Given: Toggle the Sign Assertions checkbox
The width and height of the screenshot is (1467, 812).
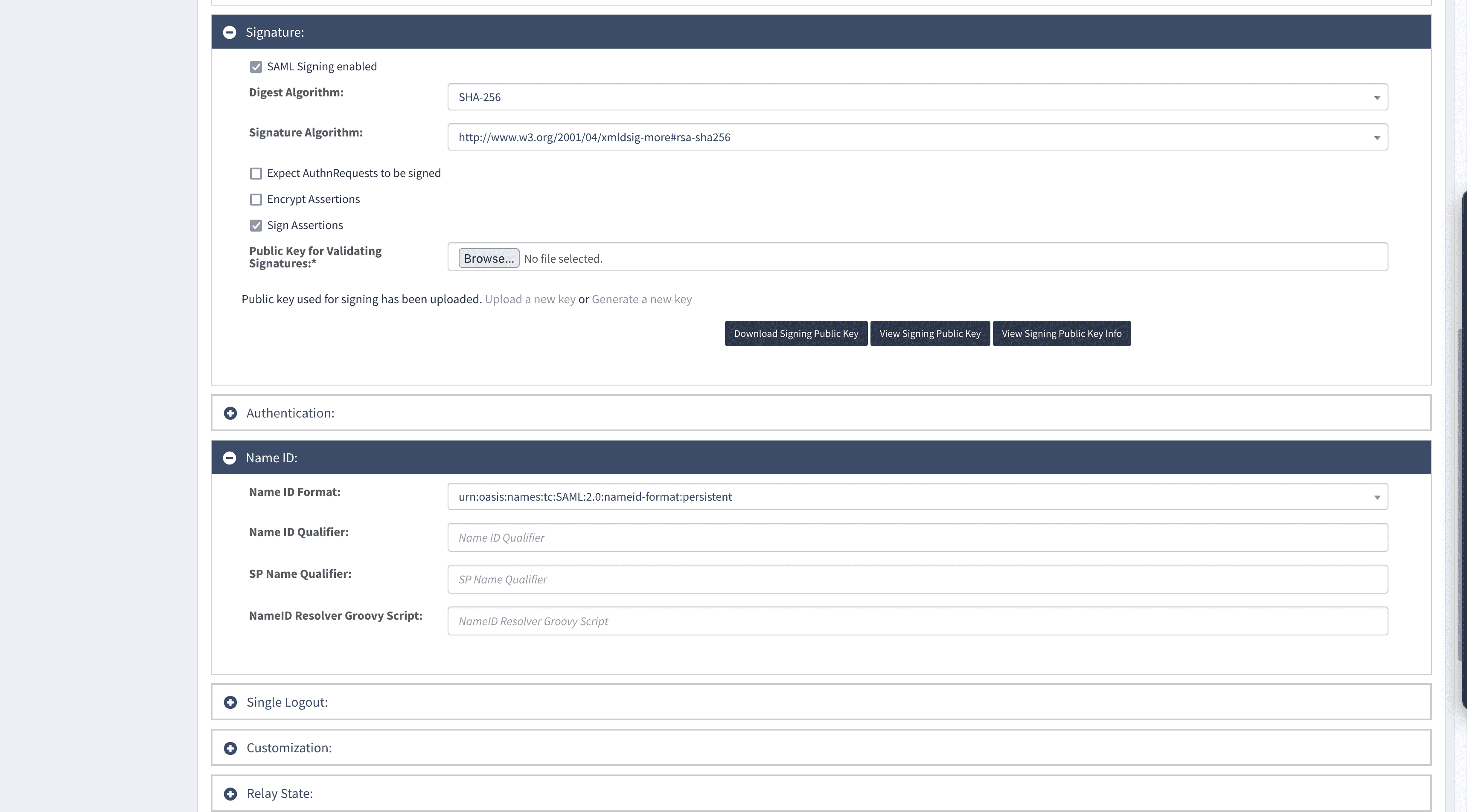Looking at the screenshot, I should coord(256,225).
